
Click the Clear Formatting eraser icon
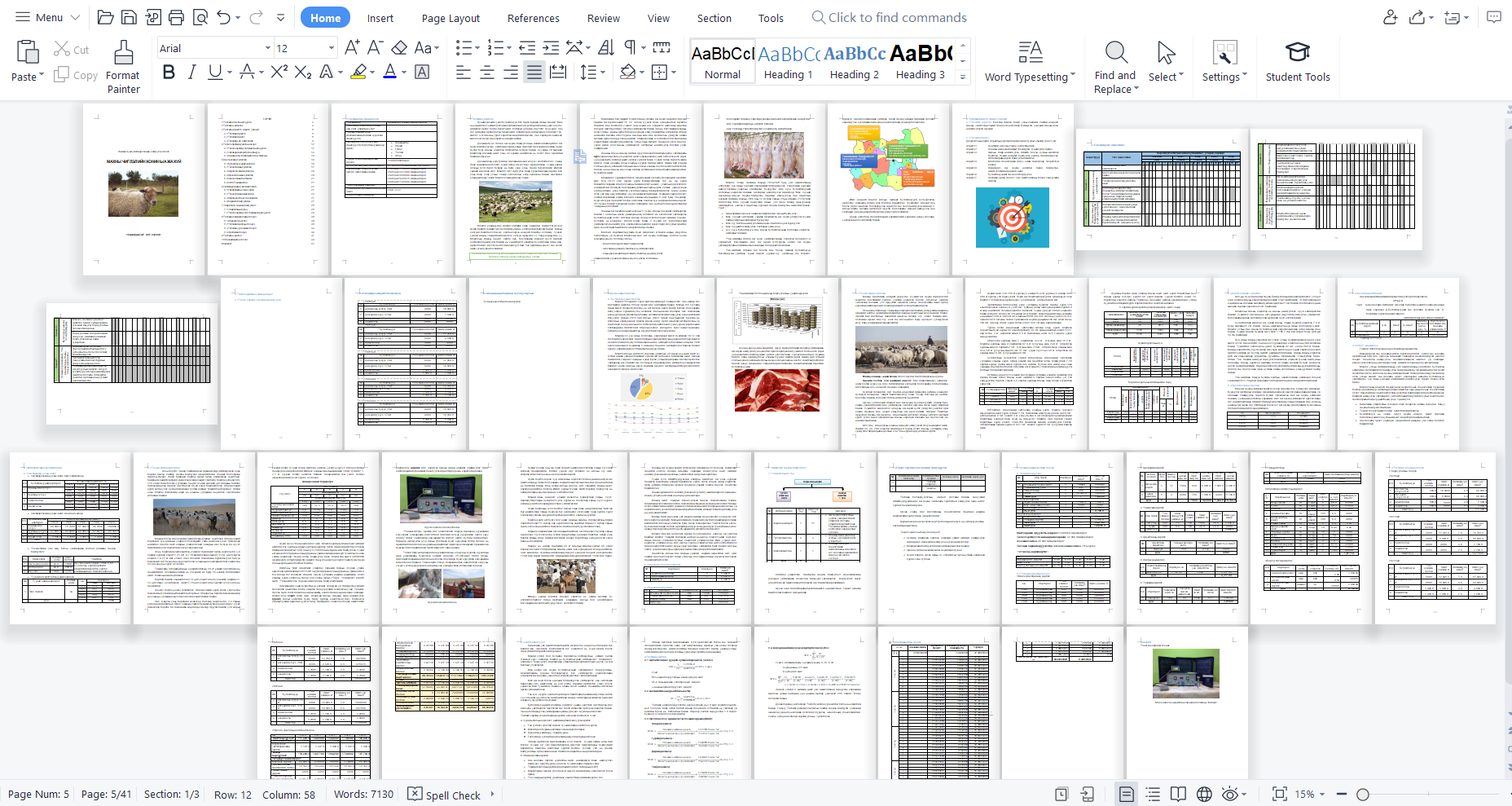pos(399,47)
